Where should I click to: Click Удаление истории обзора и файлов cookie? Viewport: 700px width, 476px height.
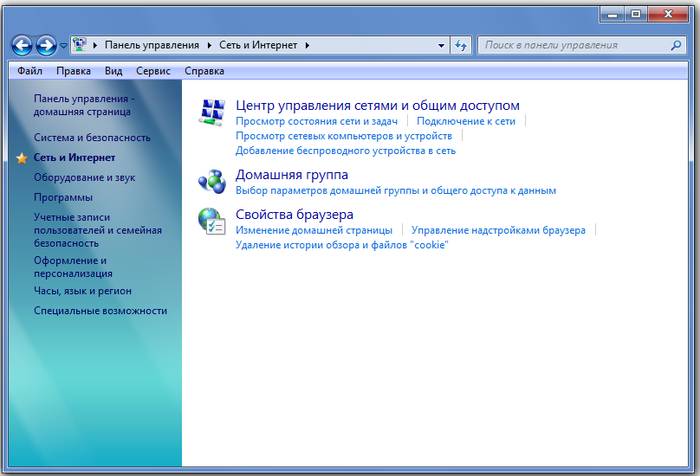click(x=342, y=245)
